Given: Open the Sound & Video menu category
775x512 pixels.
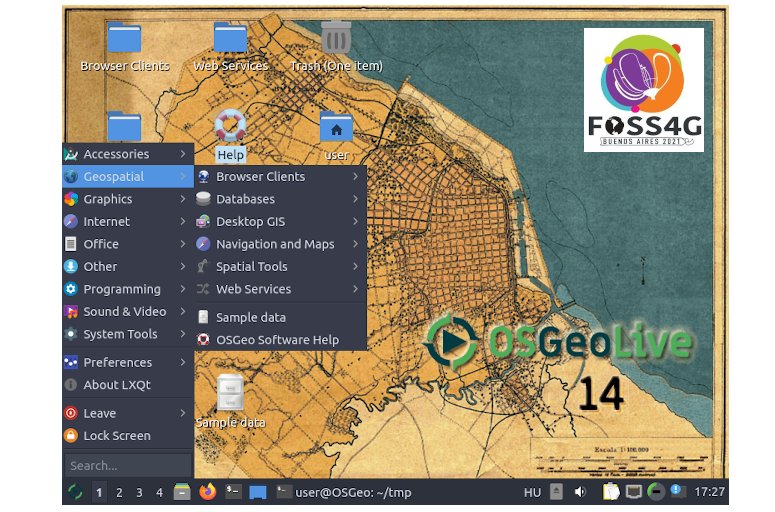Looking at the screenshot, I should (128, 311).
